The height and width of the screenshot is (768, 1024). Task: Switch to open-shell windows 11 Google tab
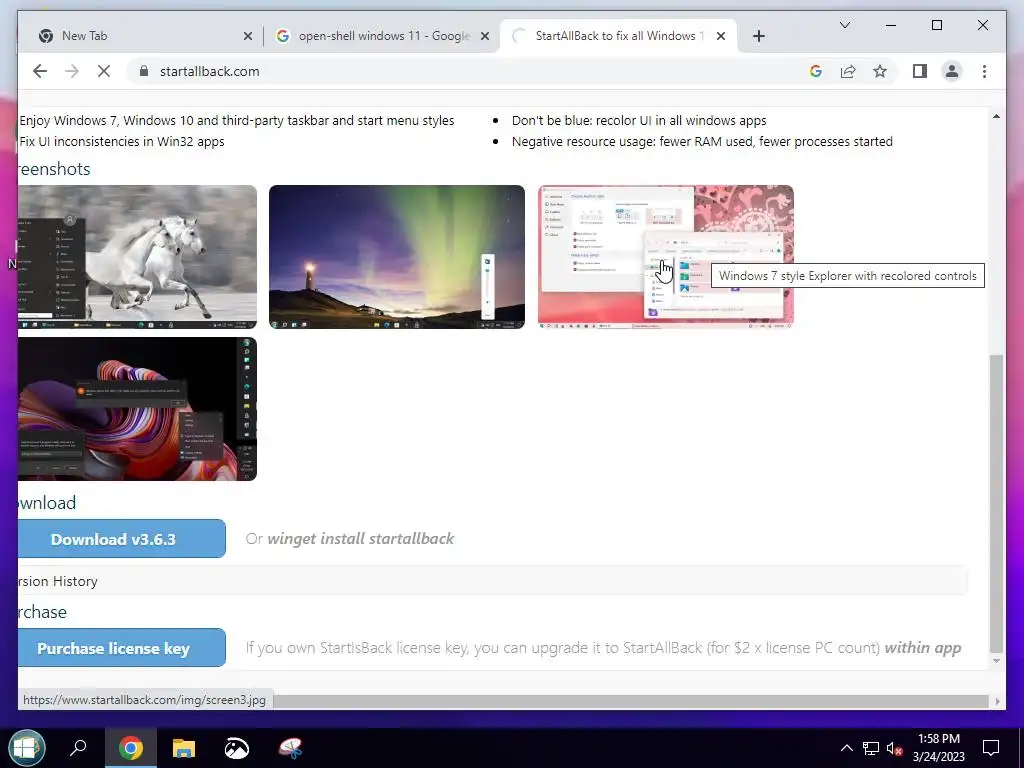click(382, 36)
